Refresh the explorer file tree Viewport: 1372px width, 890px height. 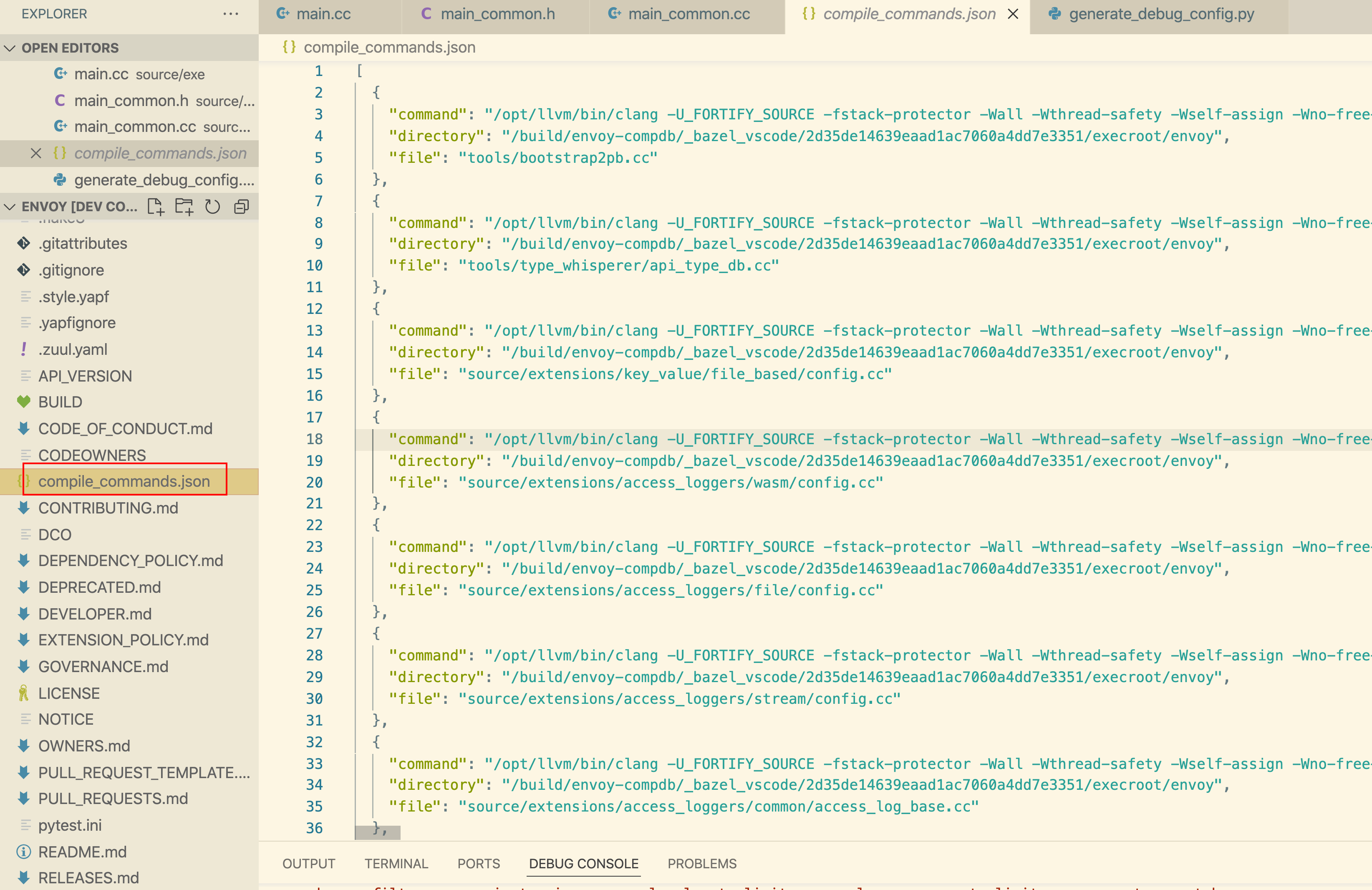(213, 207)
